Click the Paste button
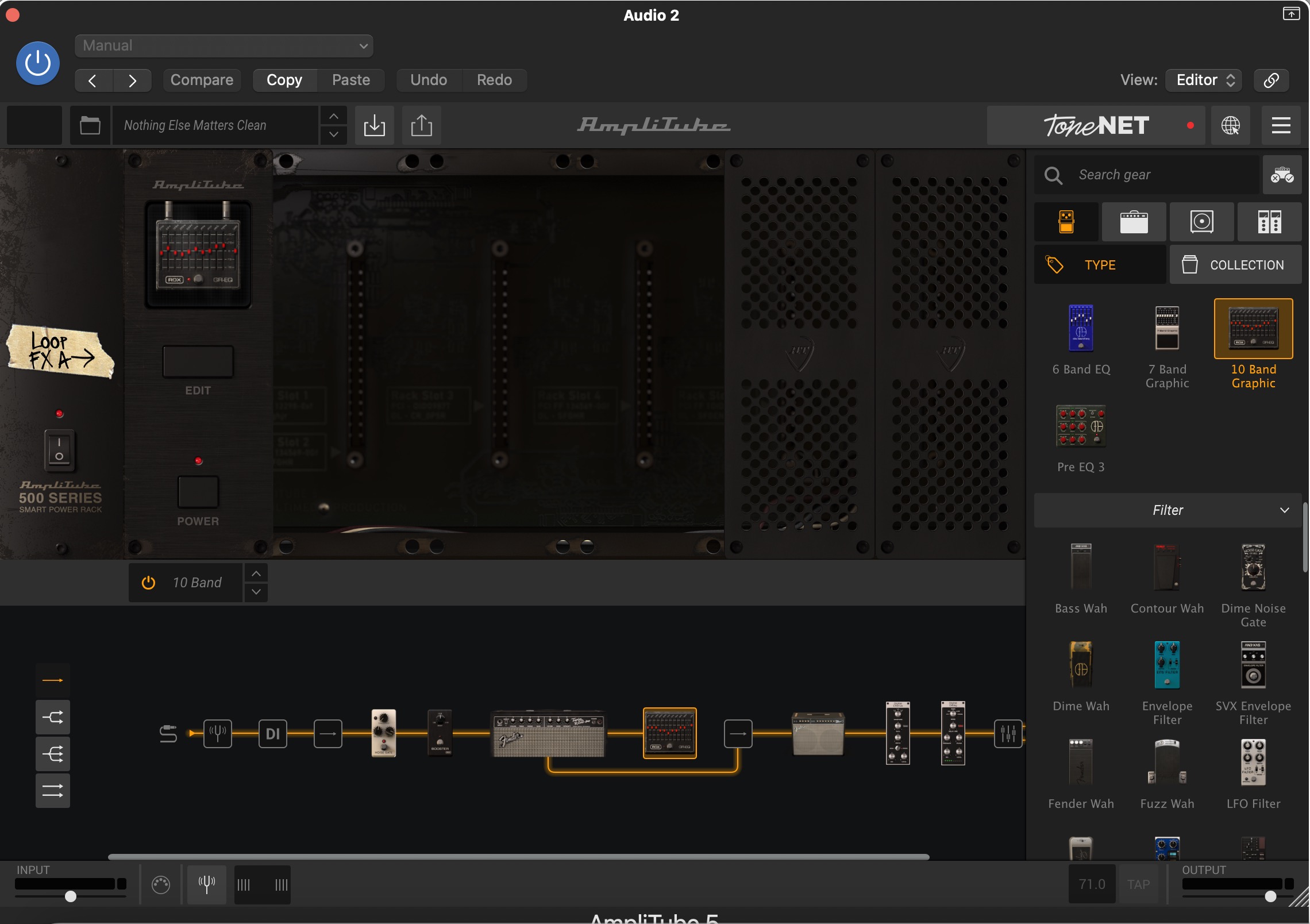Image resolution: width=1310 pixels, height=924 pixels. click(351, 80)
